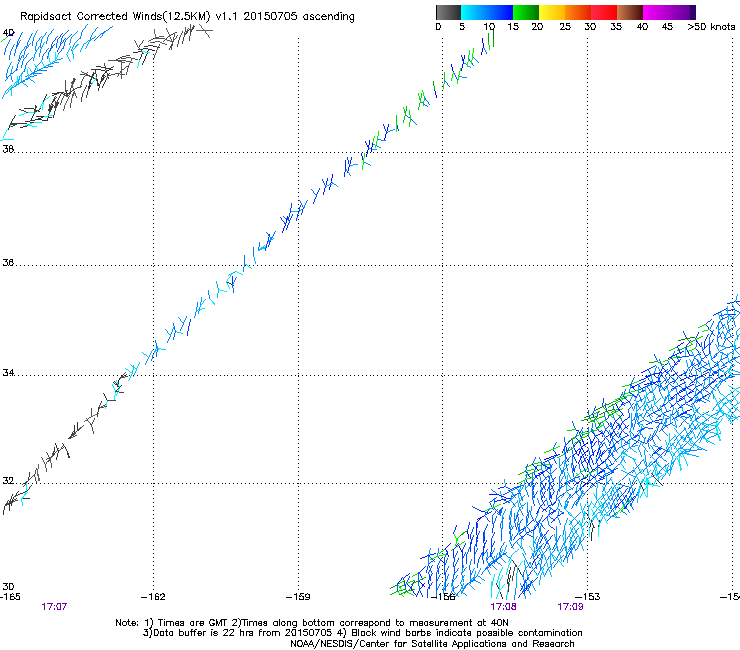Click the 'Data buffer is 22 hrs' note line
Screen dimensions: 740x650
pyautogui.click(x=362, y=633)
